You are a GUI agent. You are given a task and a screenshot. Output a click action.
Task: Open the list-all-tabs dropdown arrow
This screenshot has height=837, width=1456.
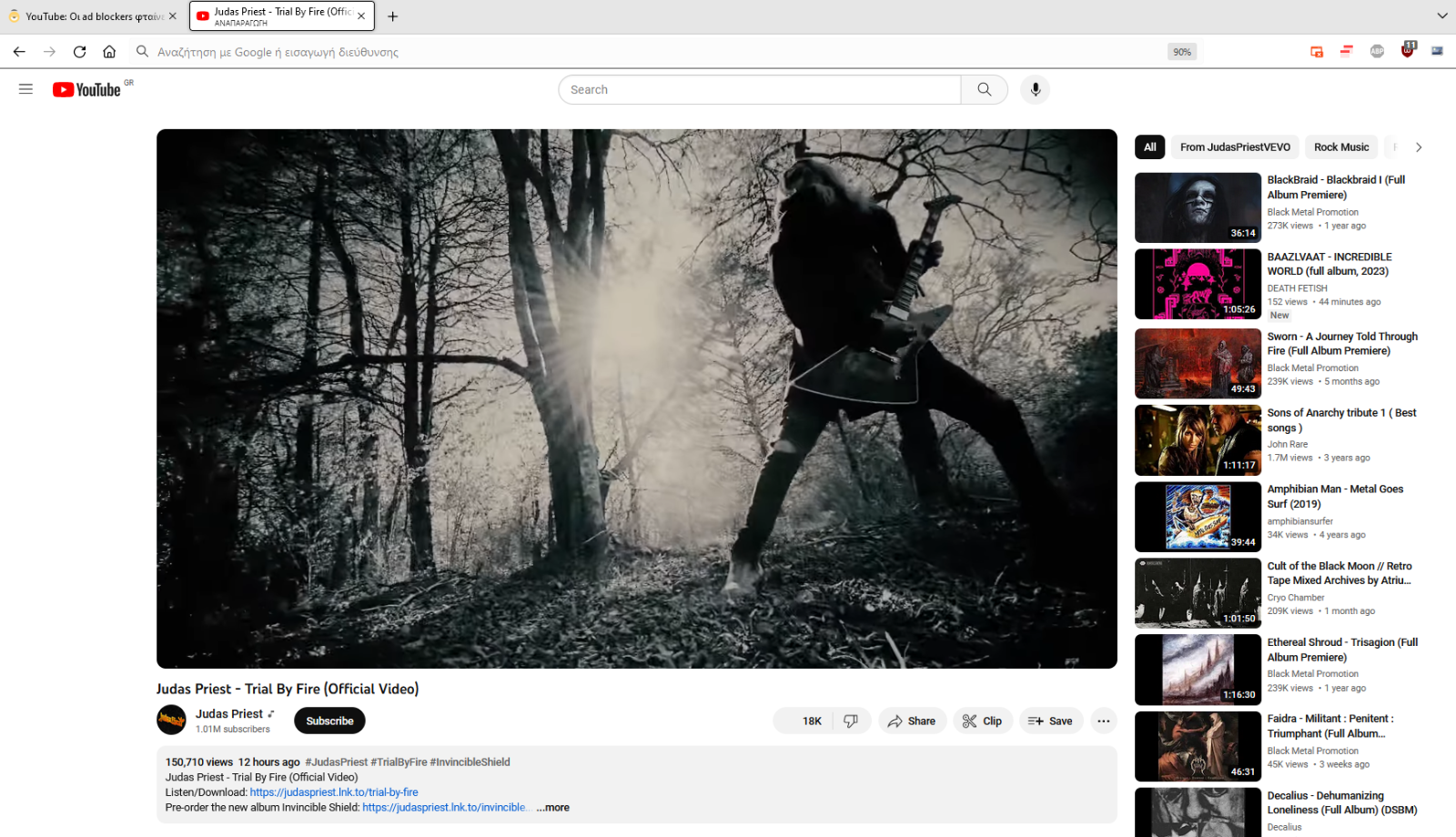click(x=1442, y=15)
